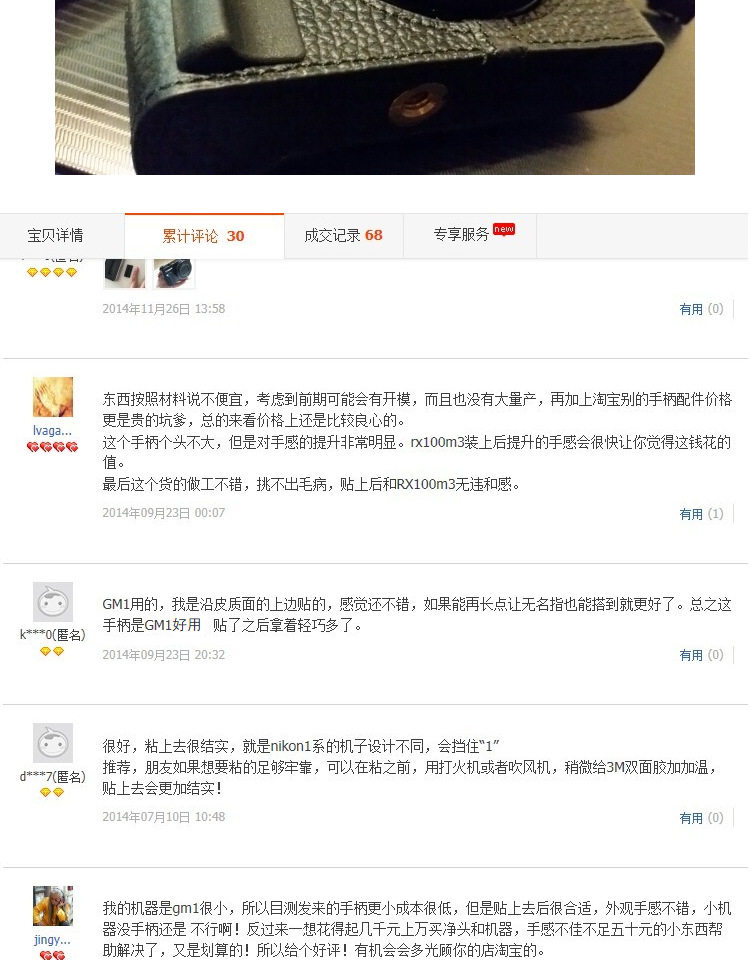Click lvaga's red heart rating icons

(53, 447)
